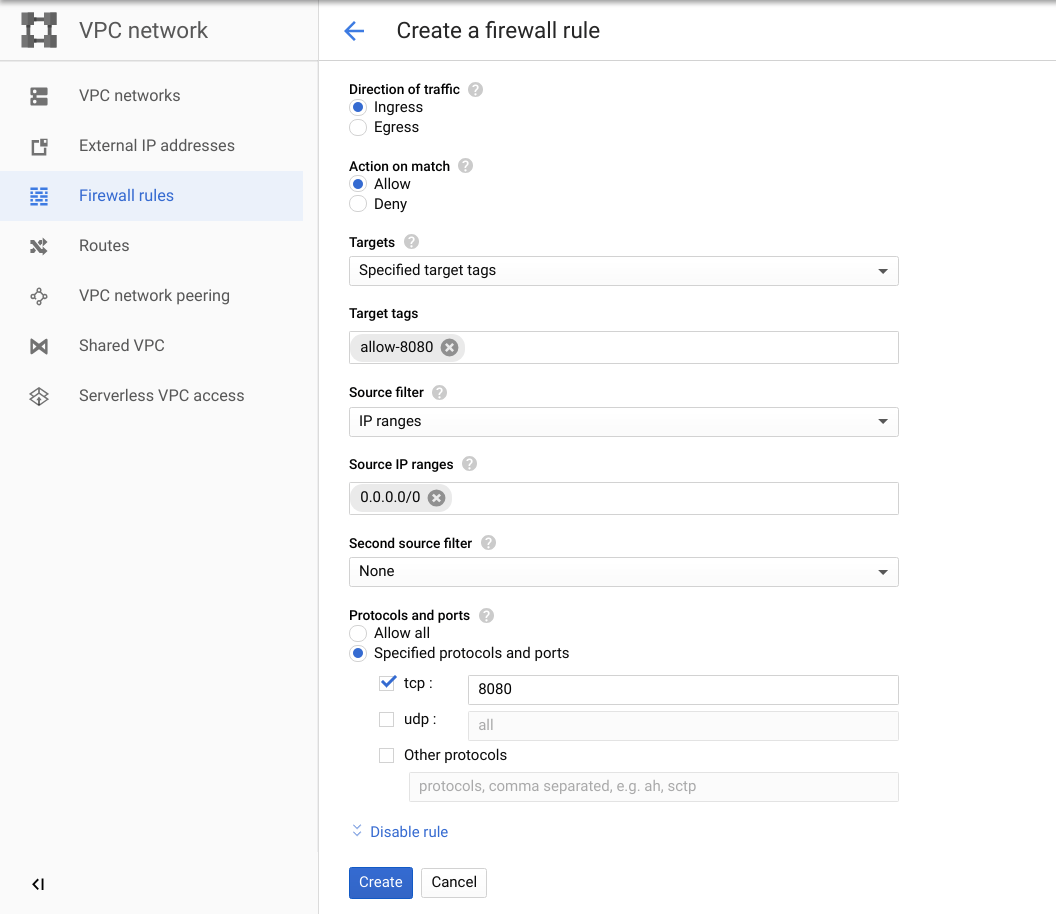Select the External IP addresses icon
The height and width of the screenshot is (914, 1056).
tap(38, 145)
